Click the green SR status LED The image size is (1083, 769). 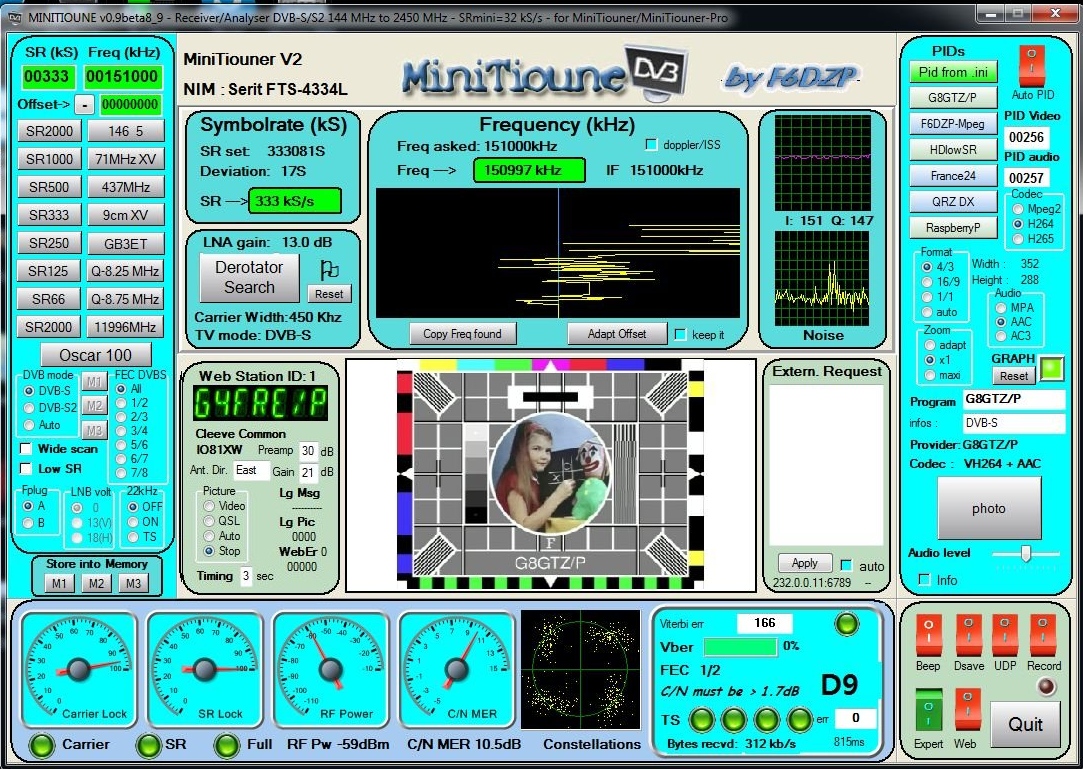148,745
